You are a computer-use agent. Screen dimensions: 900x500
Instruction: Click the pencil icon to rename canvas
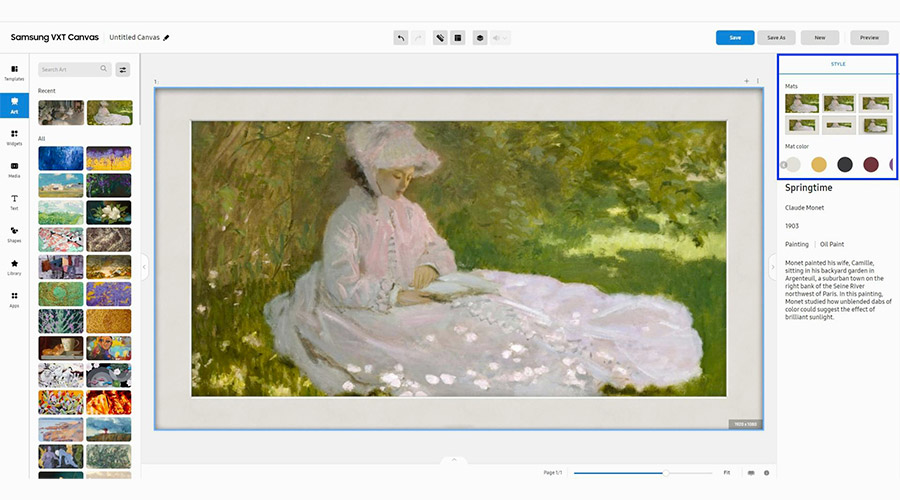pyautogui.click(x=166, y=38)
